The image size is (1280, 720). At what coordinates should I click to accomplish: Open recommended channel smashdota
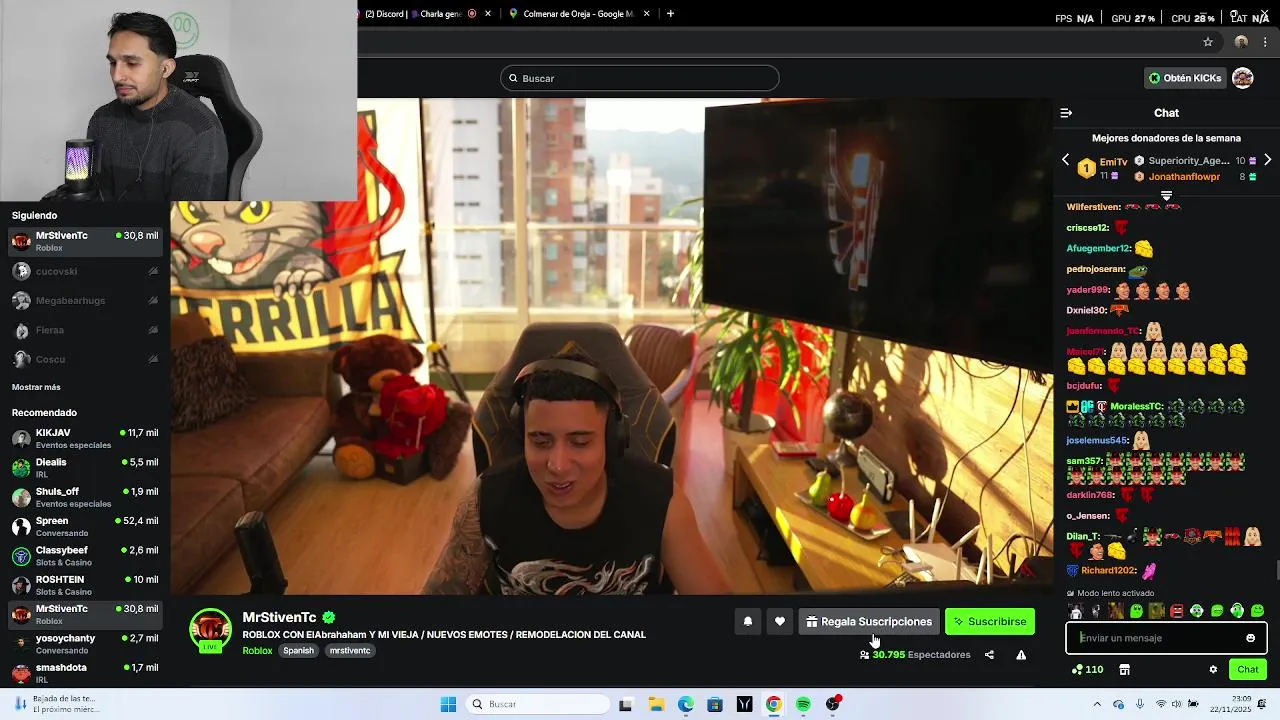(85, 673)
